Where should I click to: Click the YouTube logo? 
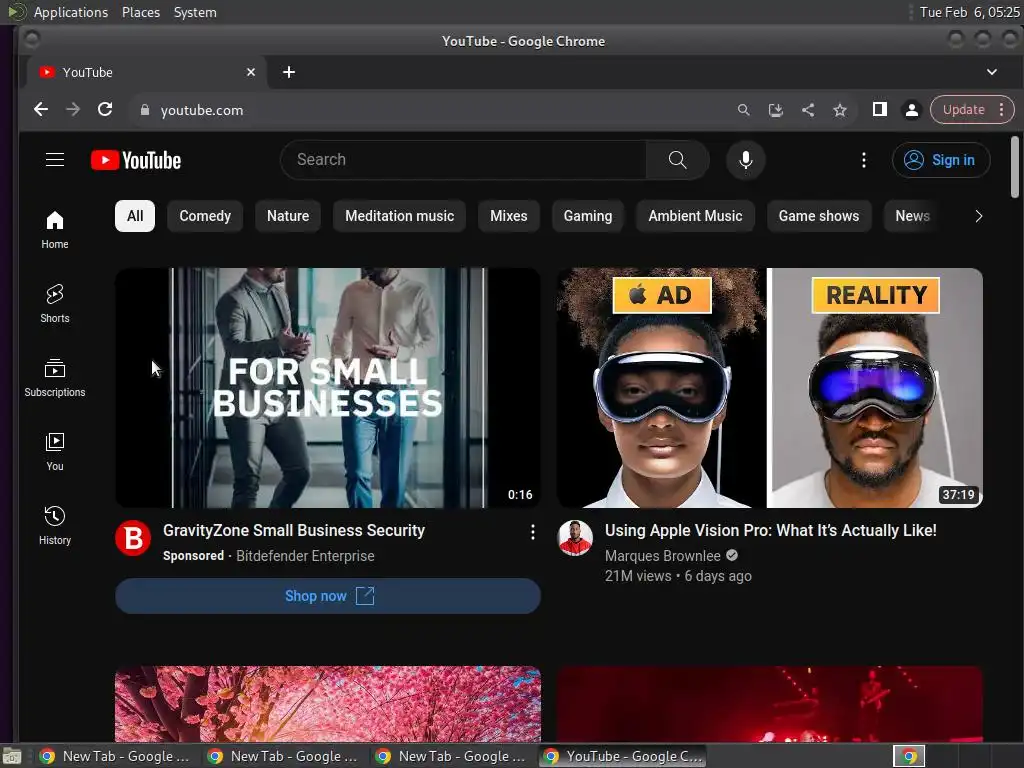point(136,160)
